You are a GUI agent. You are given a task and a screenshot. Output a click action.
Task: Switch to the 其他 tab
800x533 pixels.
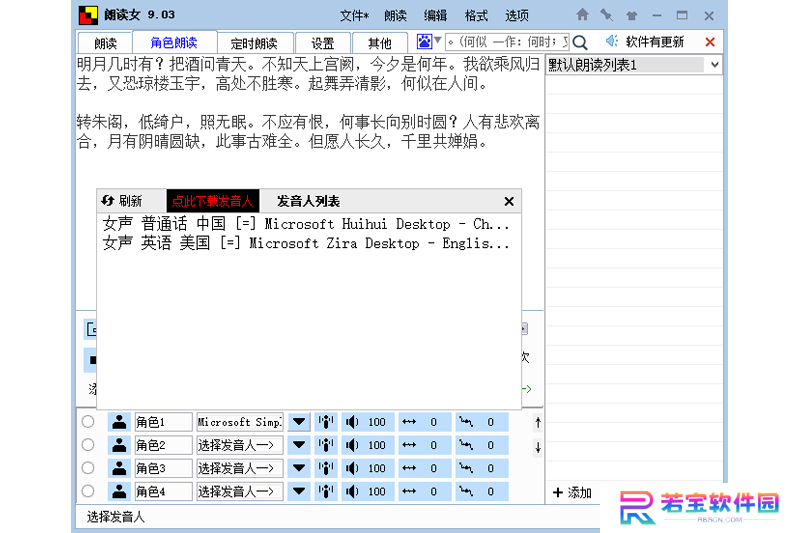coord(380,43)
